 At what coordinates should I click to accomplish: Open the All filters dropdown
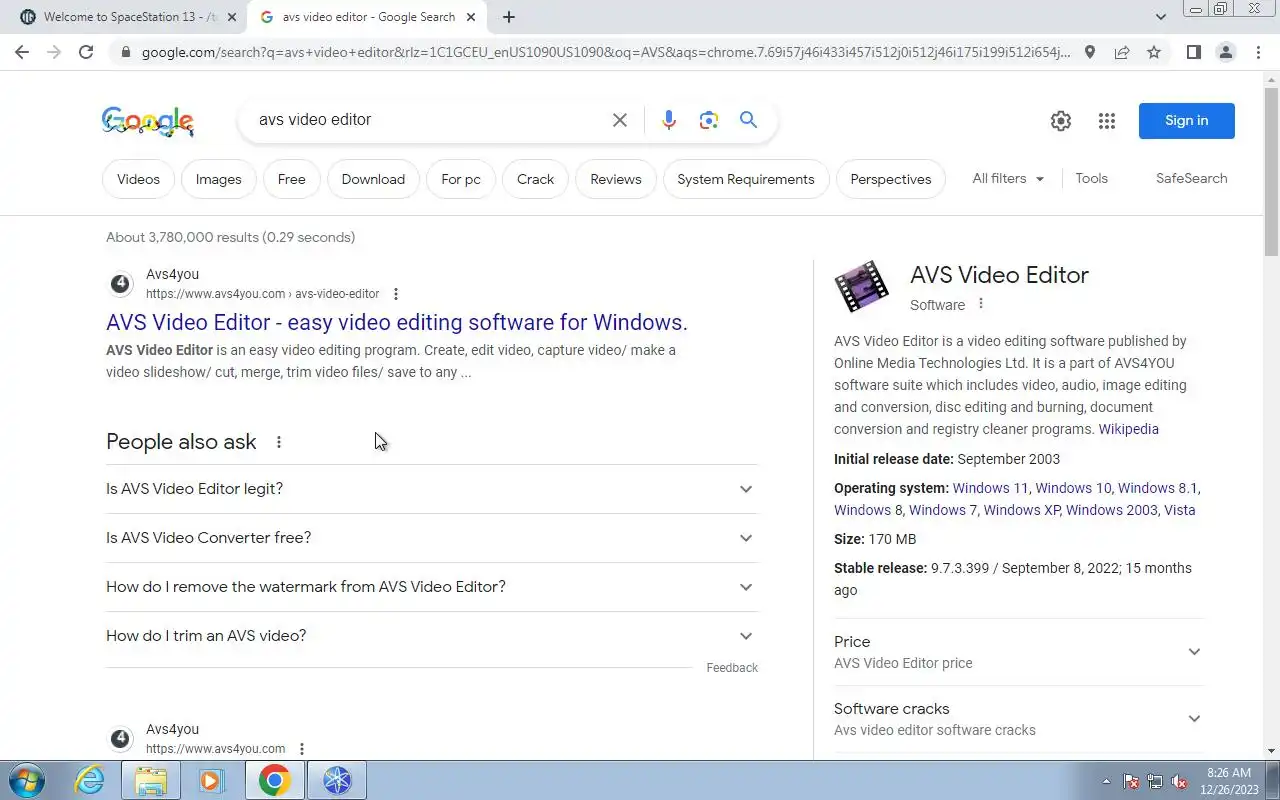(x=1008, y=178)
